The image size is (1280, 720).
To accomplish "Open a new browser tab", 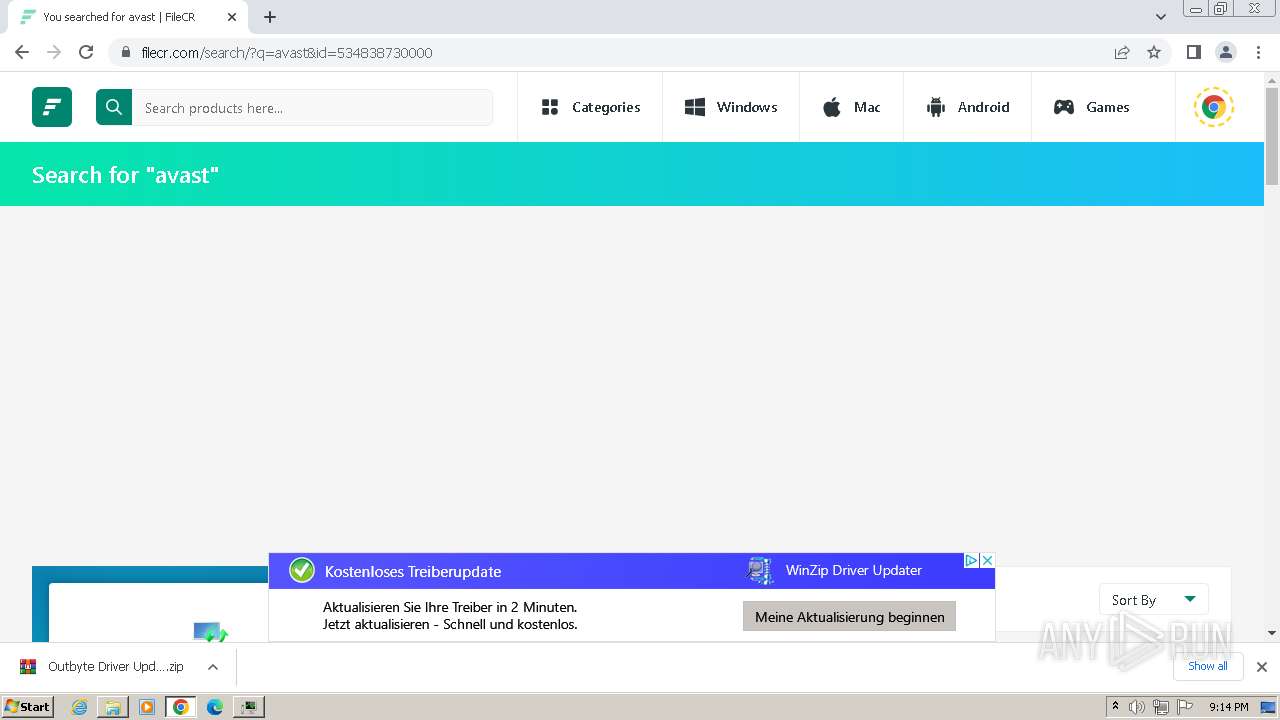I will coord(270,17).
